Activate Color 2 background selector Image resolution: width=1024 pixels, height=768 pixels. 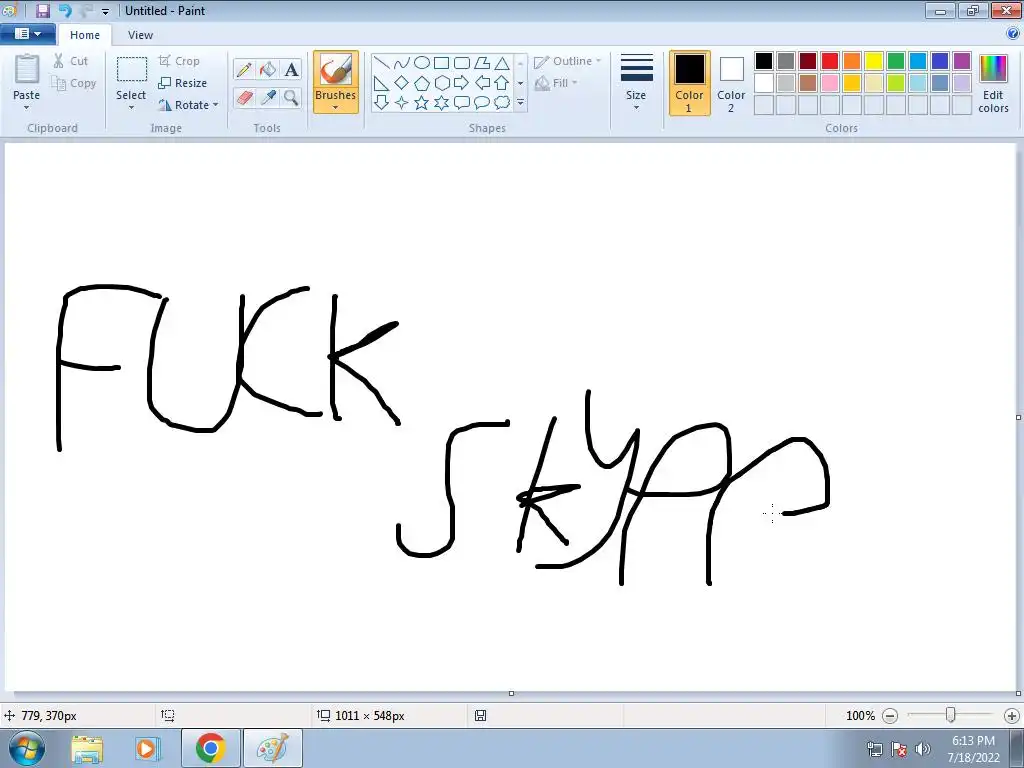(731, 84)
